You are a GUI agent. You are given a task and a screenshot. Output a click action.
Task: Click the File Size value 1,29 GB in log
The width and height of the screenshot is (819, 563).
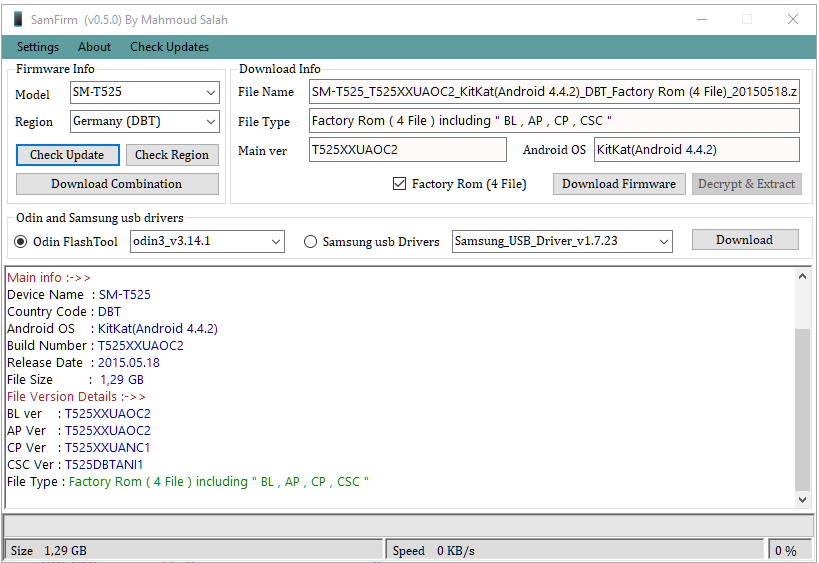coord(122,380)
